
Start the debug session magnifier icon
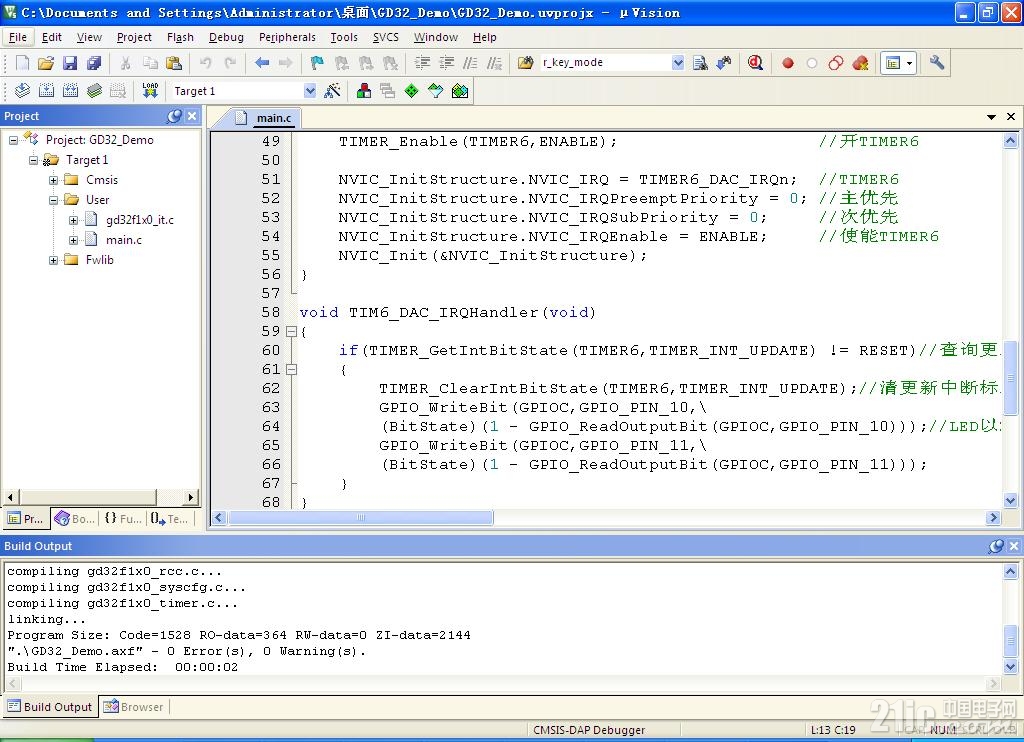coord(756,63)
